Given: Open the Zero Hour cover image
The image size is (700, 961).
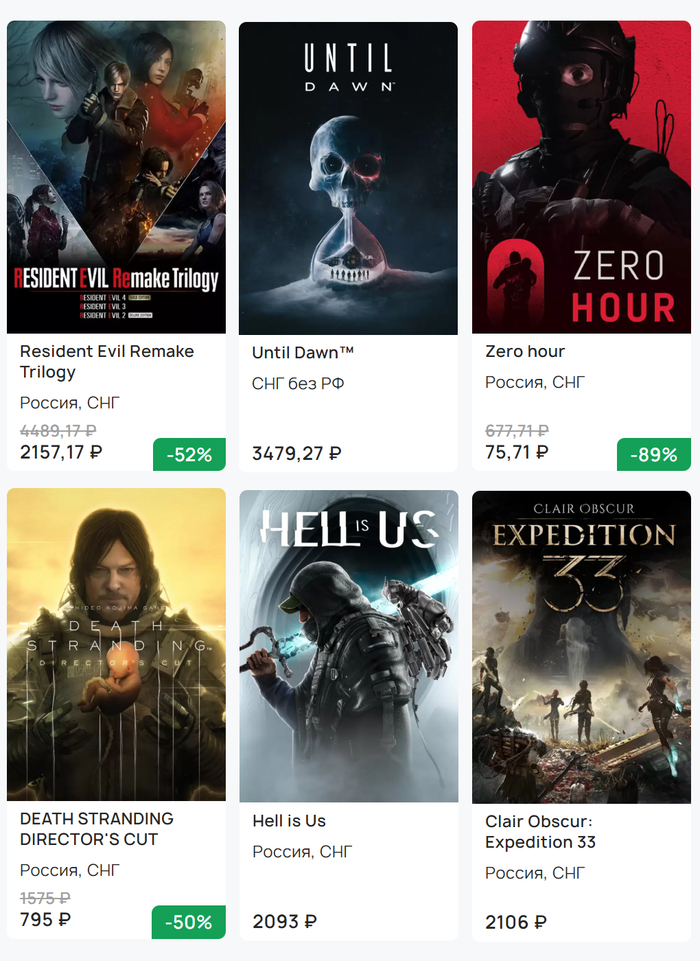Looking at the screenshot, I should [581, 177].
